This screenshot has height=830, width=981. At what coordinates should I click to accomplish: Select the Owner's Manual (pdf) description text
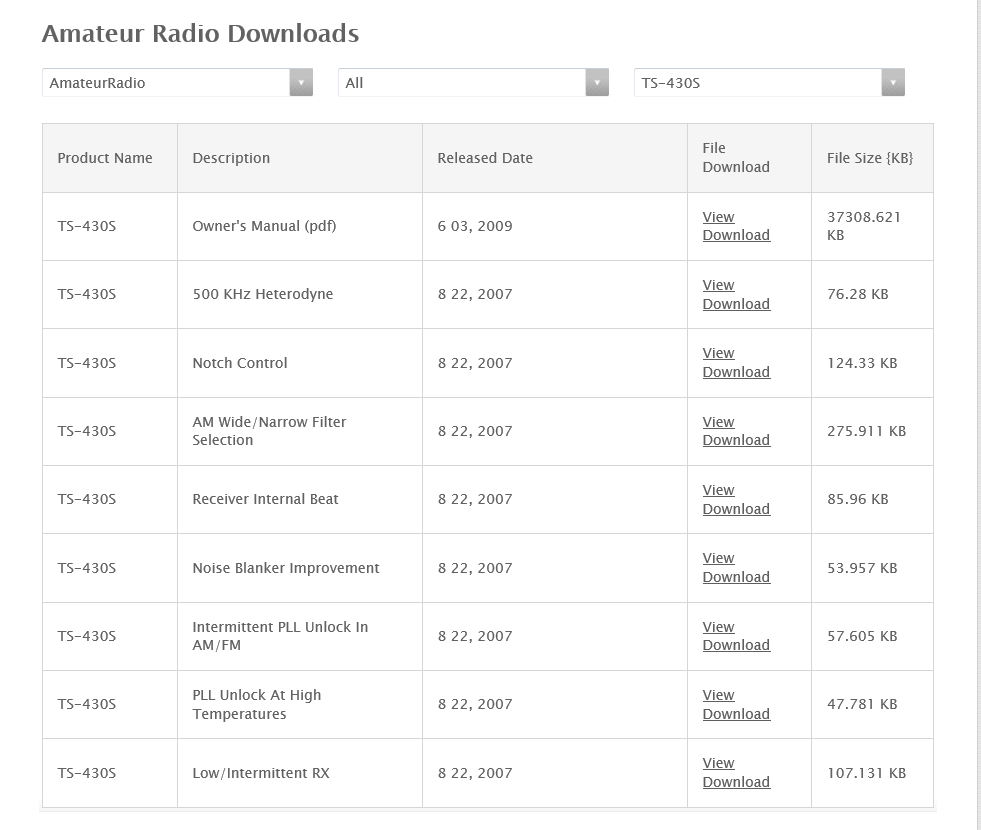[264, 226]
